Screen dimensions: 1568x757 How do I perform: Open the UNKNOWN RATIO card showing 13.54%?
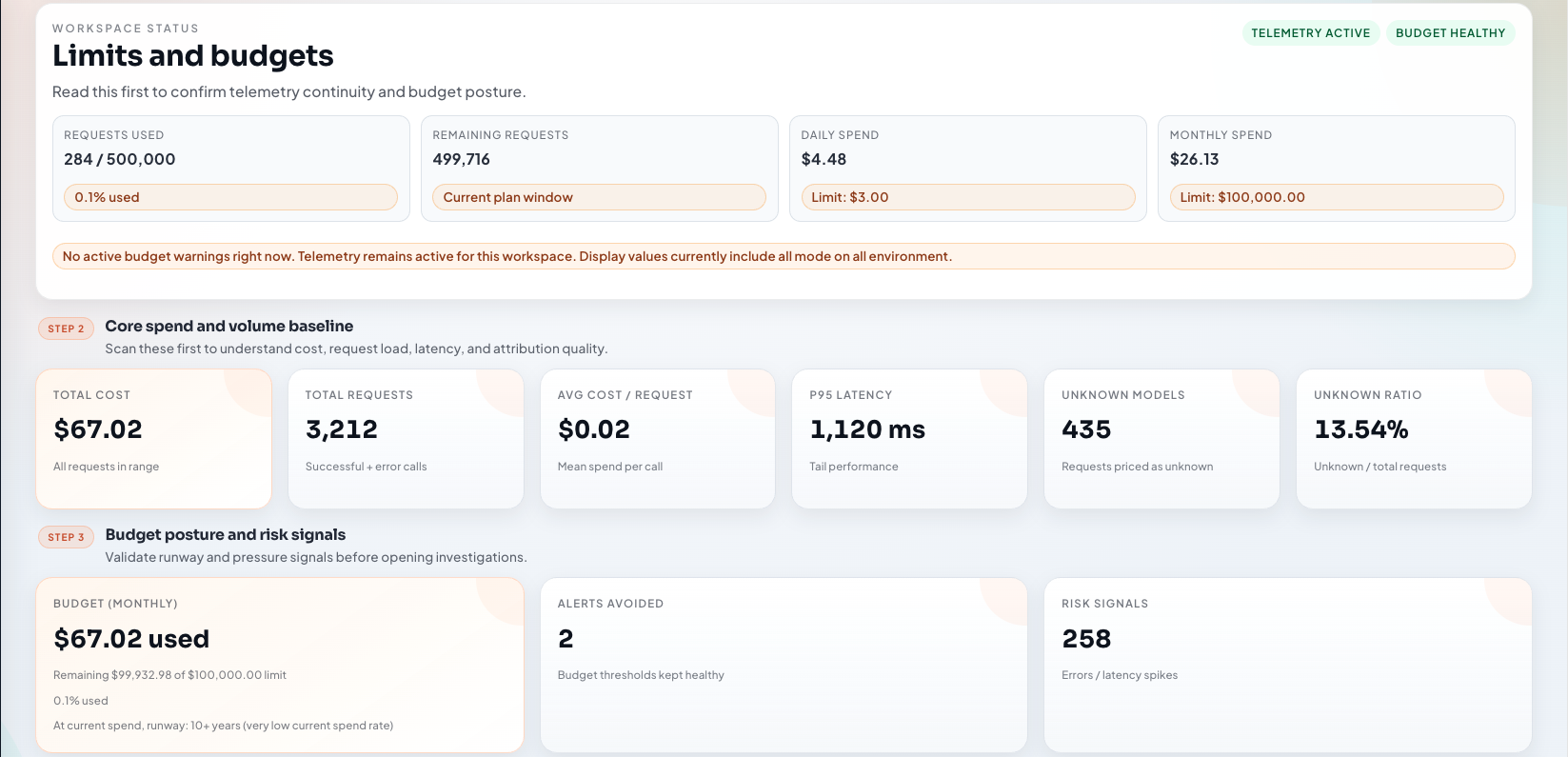(x=1414, y=439)
